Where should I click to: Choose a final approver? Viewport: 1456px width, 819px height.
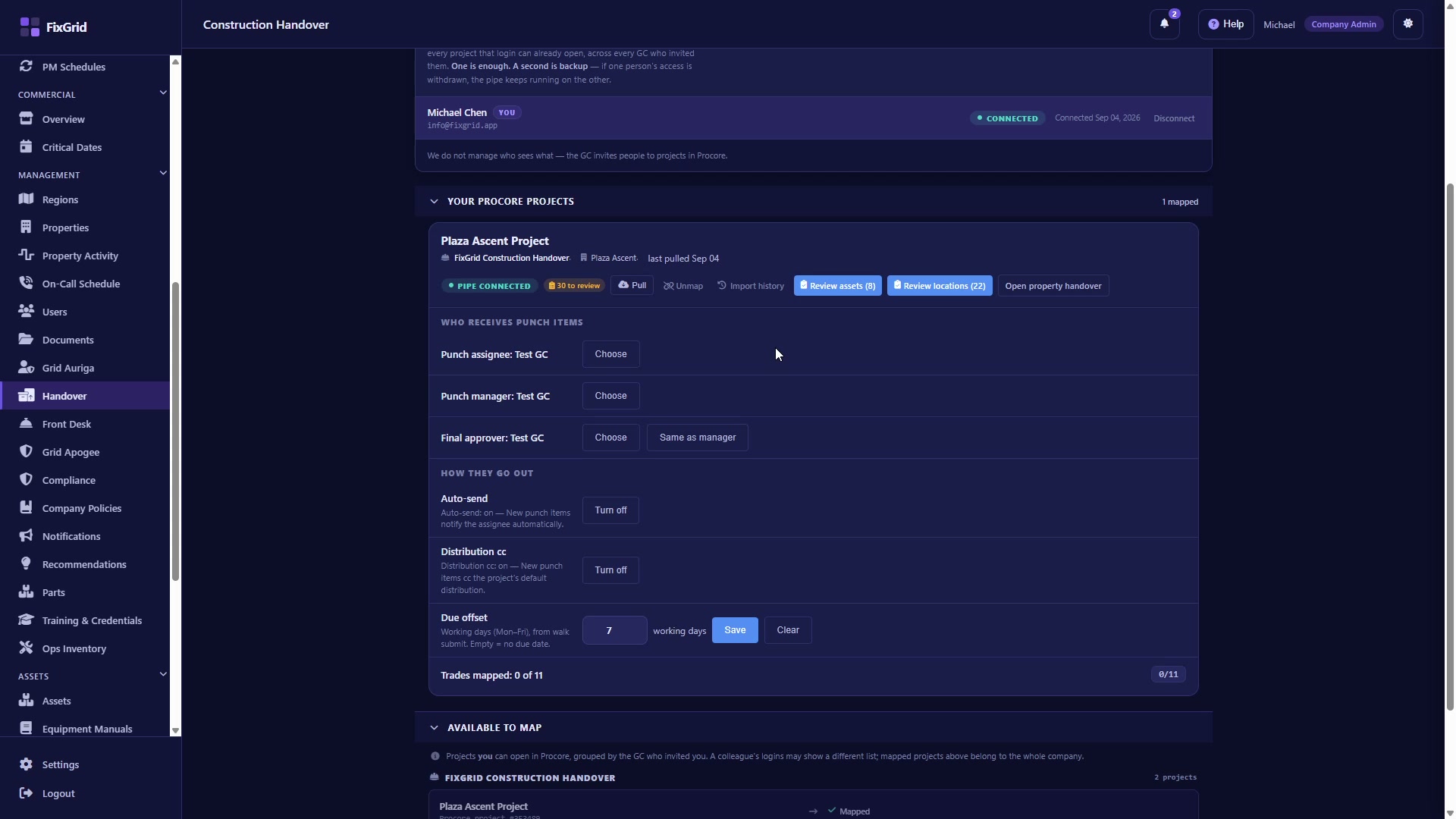click(x=610, y=438)
